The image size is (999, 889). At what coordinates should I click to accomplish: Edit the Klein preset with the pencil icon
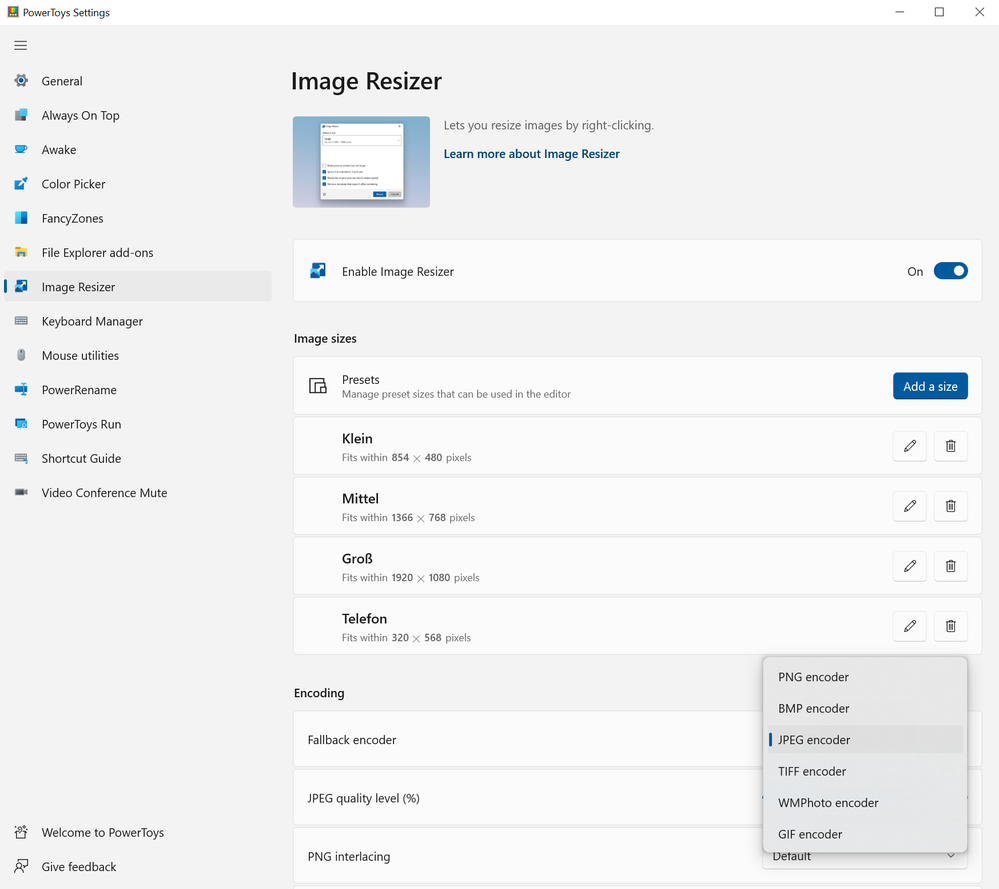[909, 446]
